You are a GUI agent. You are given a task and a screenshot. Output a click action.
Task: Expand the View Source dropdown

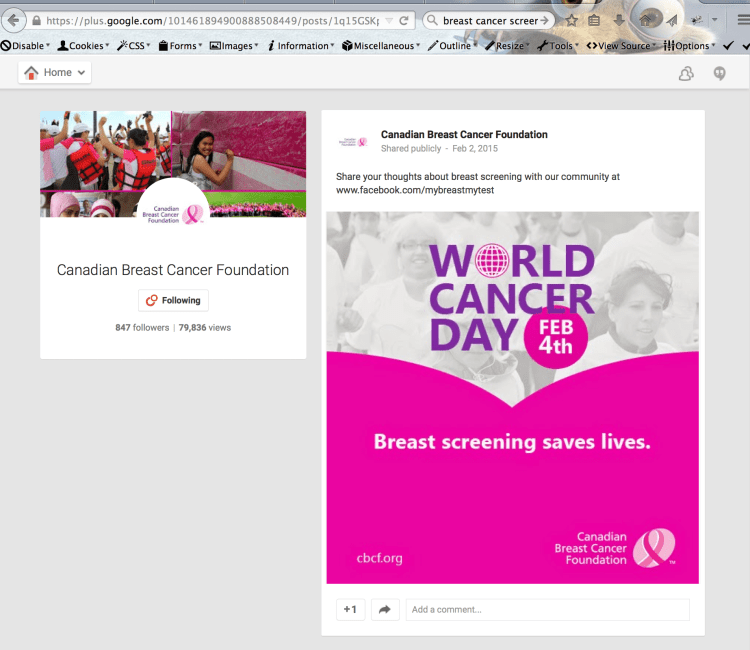point(621,45)
